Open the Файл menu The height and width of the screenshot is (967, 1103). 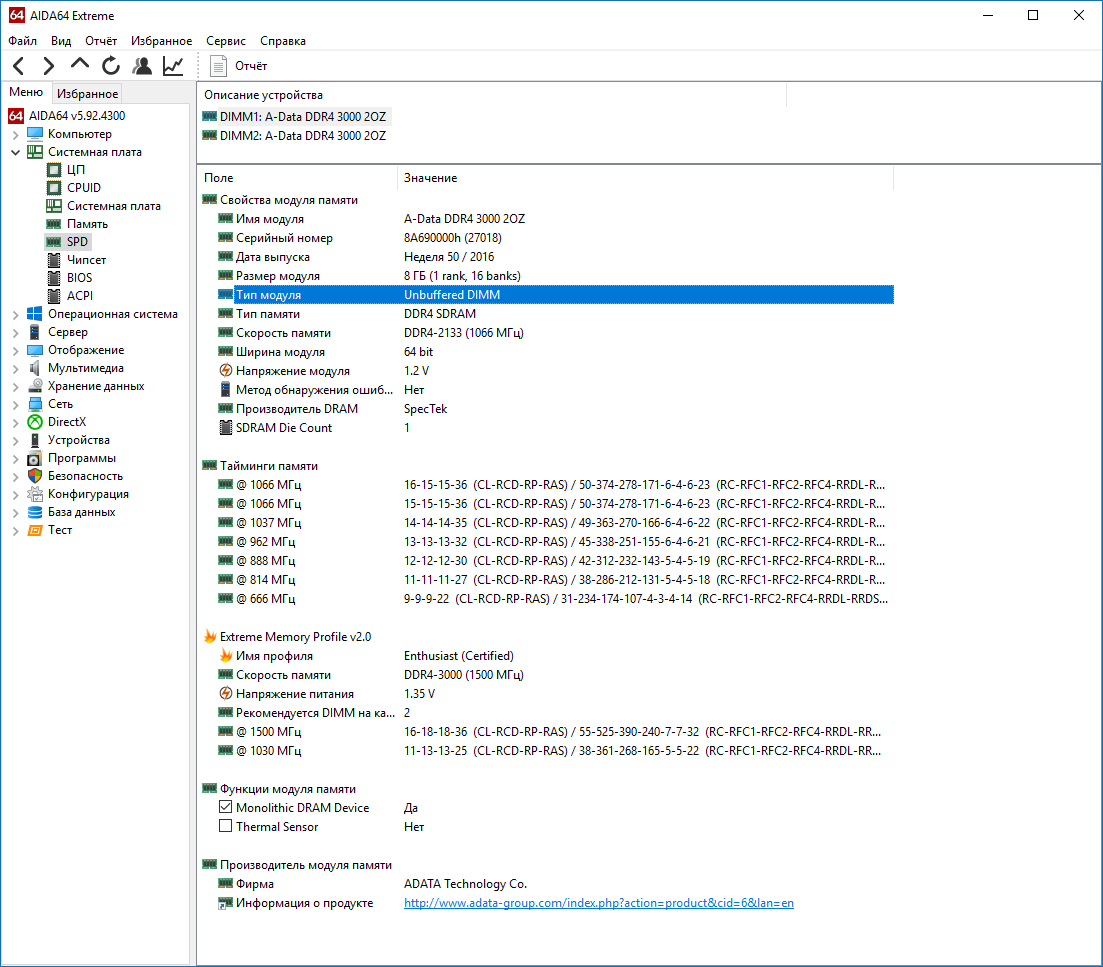(23, 41)
